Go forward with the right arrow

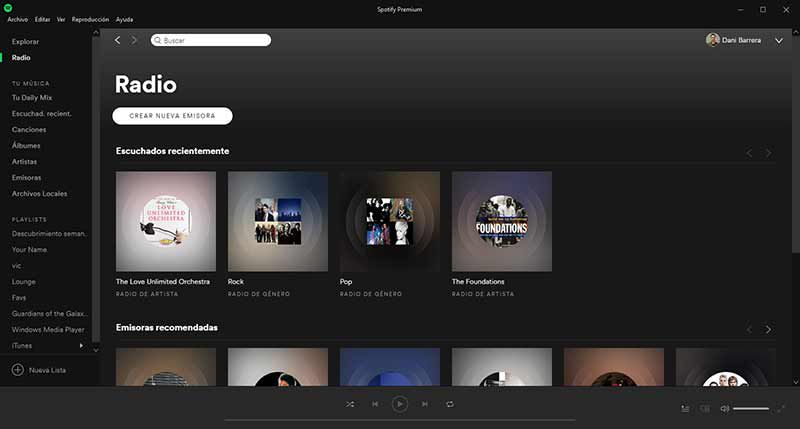(x=134, y=40)
